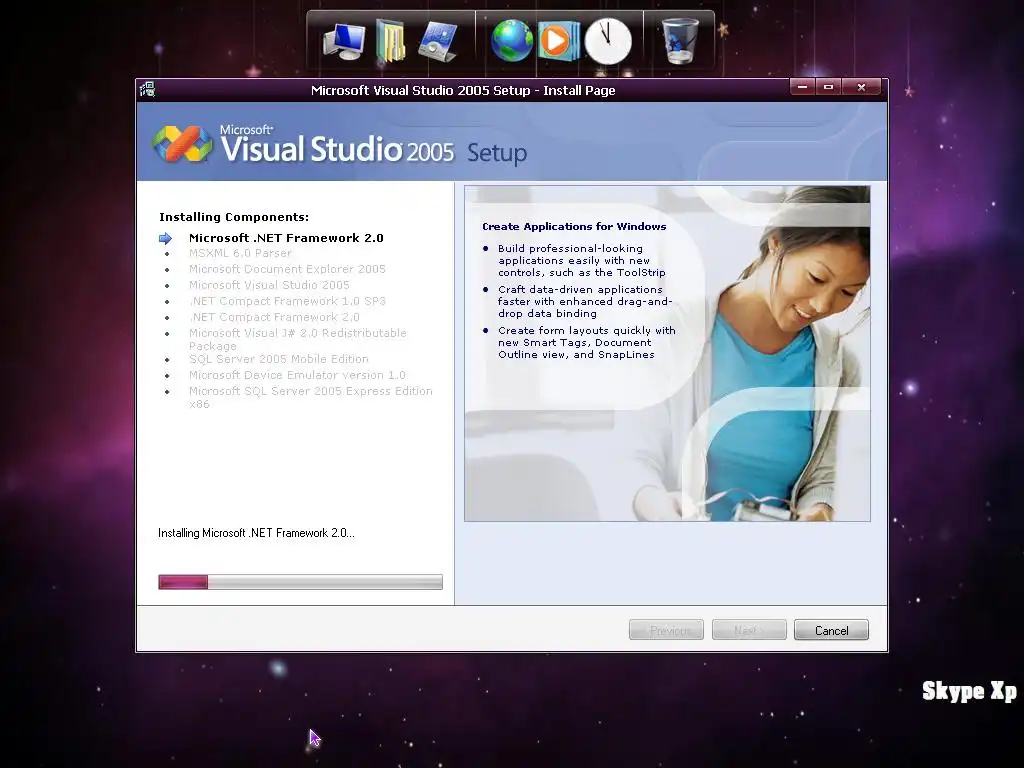This screenshot has height=768, width=1024.
Task: Select .NET Compact Framework 1.0 SP3 entry
Action: coord(287,301)
